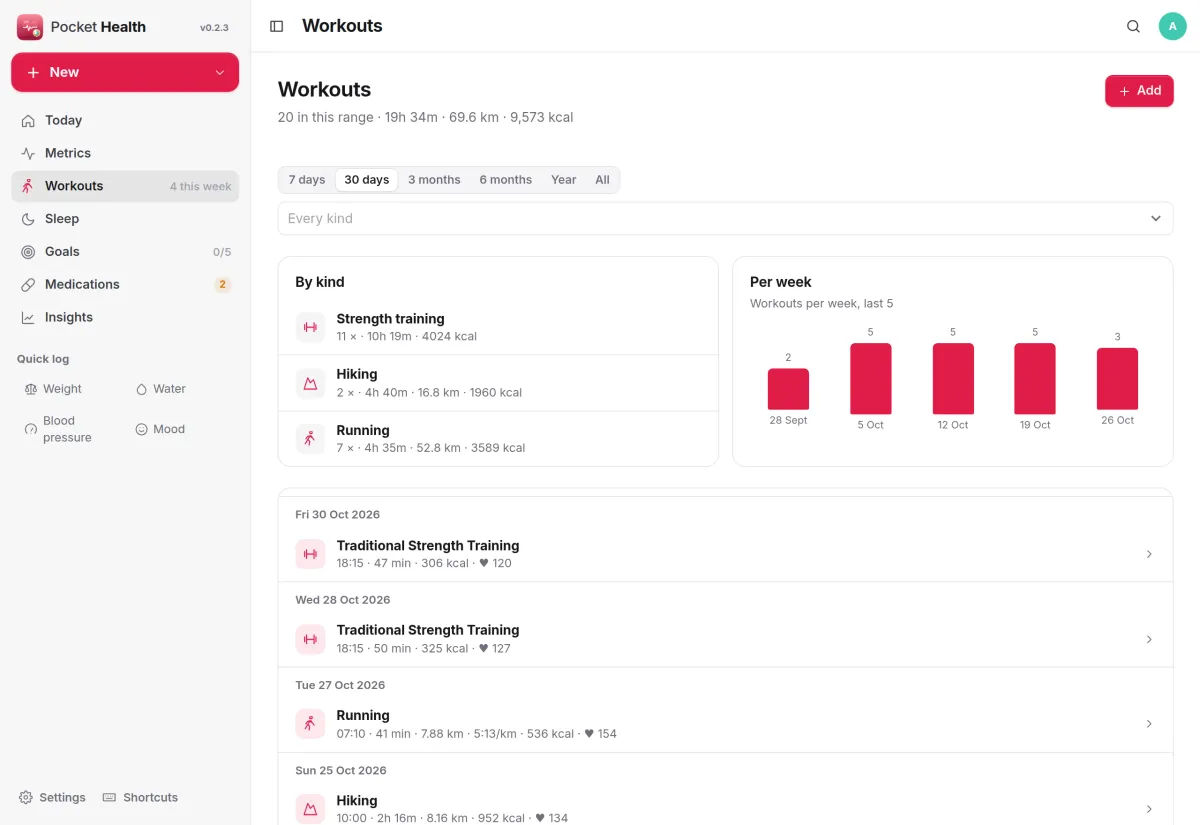Toggle the sidebar panel icon
Image resolution: width=1200 pixels, height=825 pixels.
(277, 26)
